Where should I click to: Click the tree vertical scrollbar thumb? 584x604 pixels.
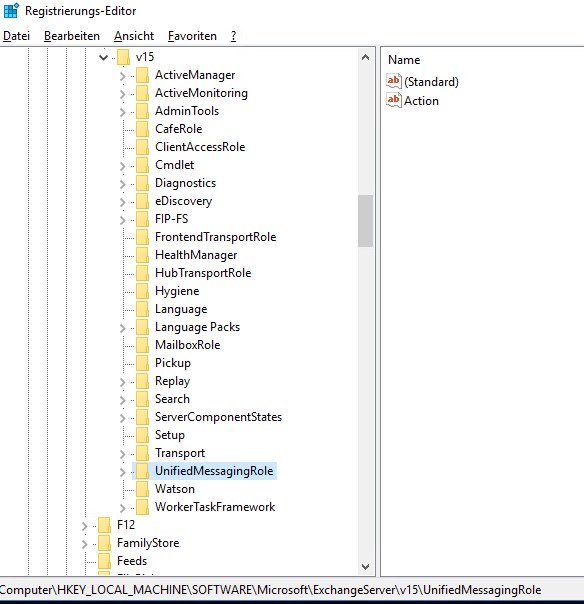pos(365,221)
